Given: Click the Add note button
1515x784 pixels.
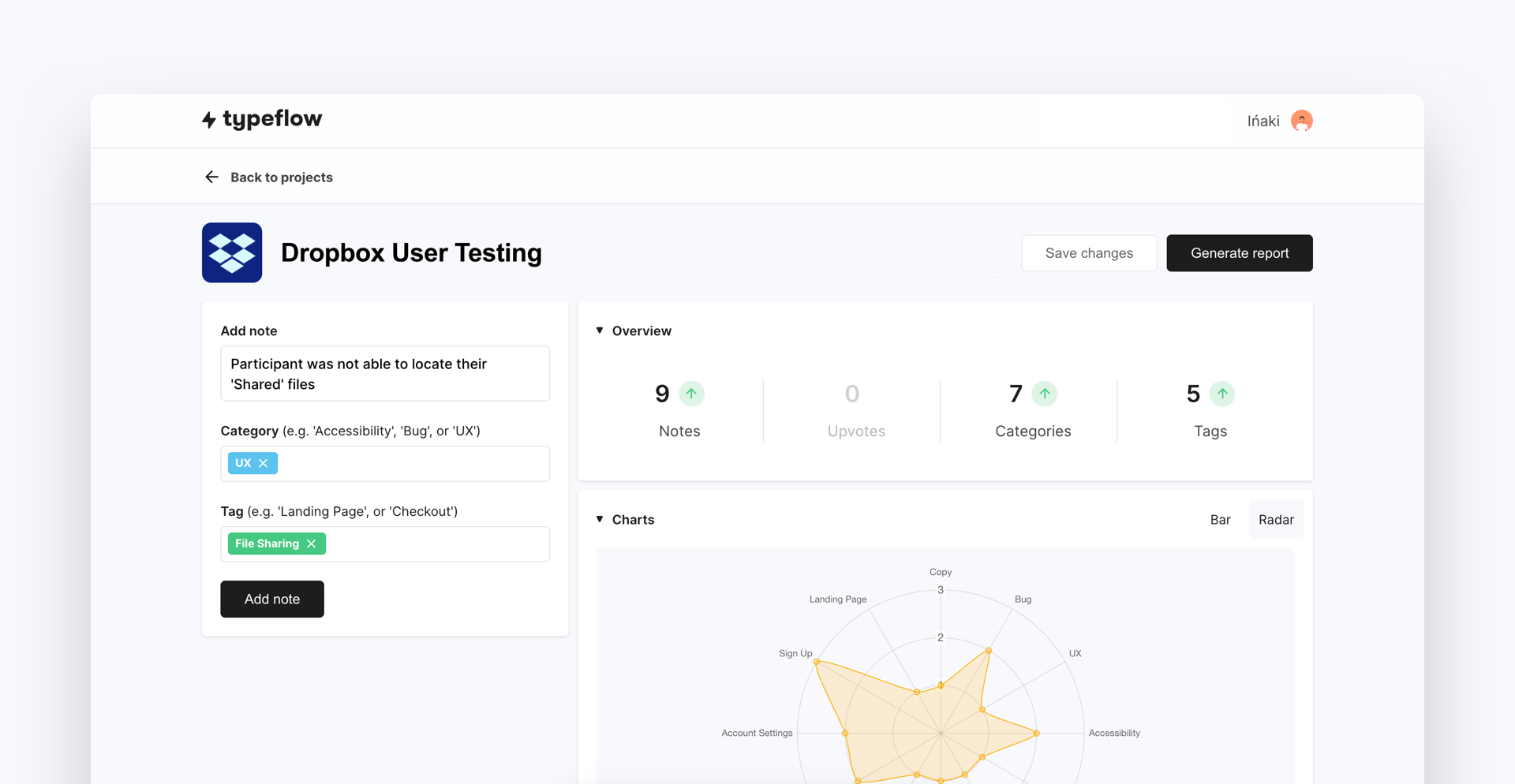Looking at the screenshot, I should coord(271,599).
